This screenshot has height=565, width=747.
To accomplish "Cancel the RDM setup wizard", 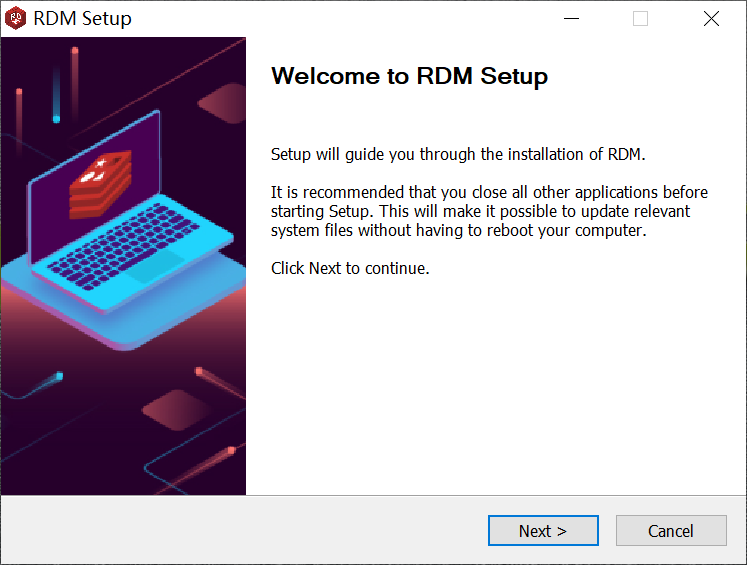I will [671, 531].
